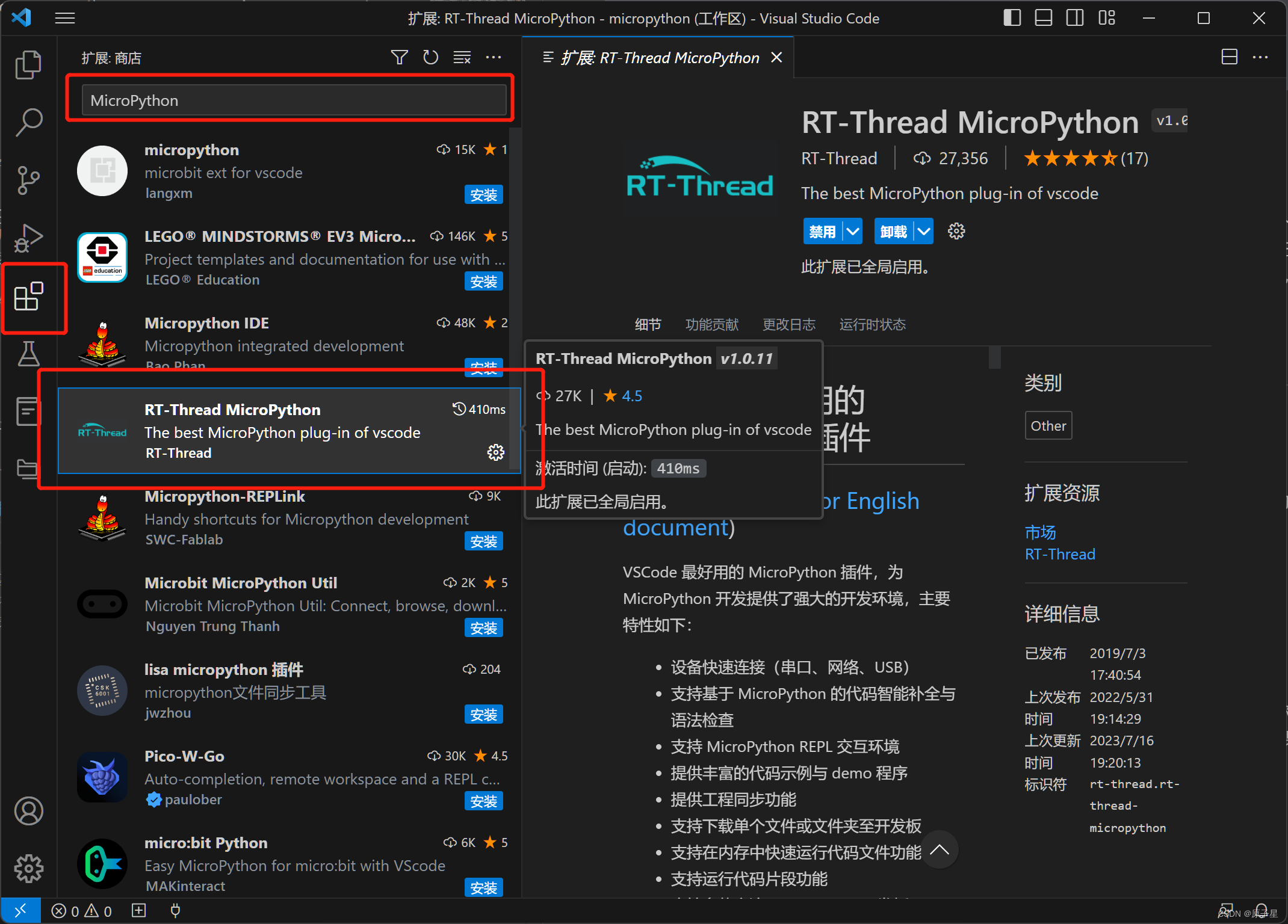Open the 市场 marketplace link

click(1040, 532)
